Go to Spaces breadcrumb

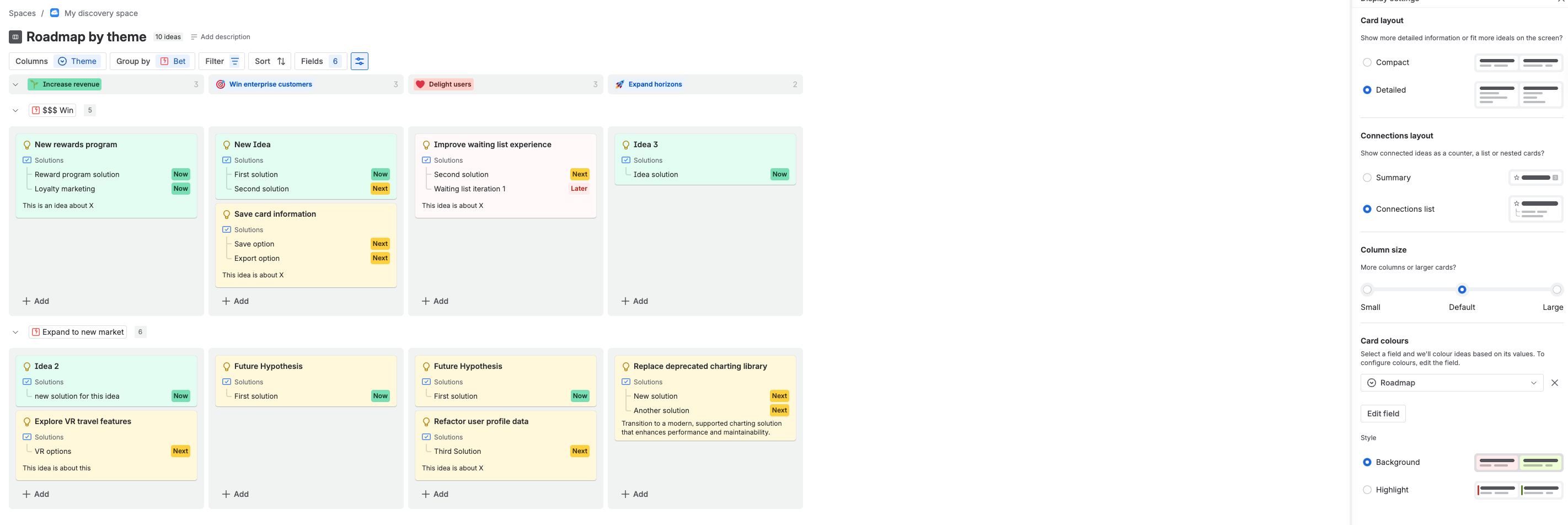(22, 13)
